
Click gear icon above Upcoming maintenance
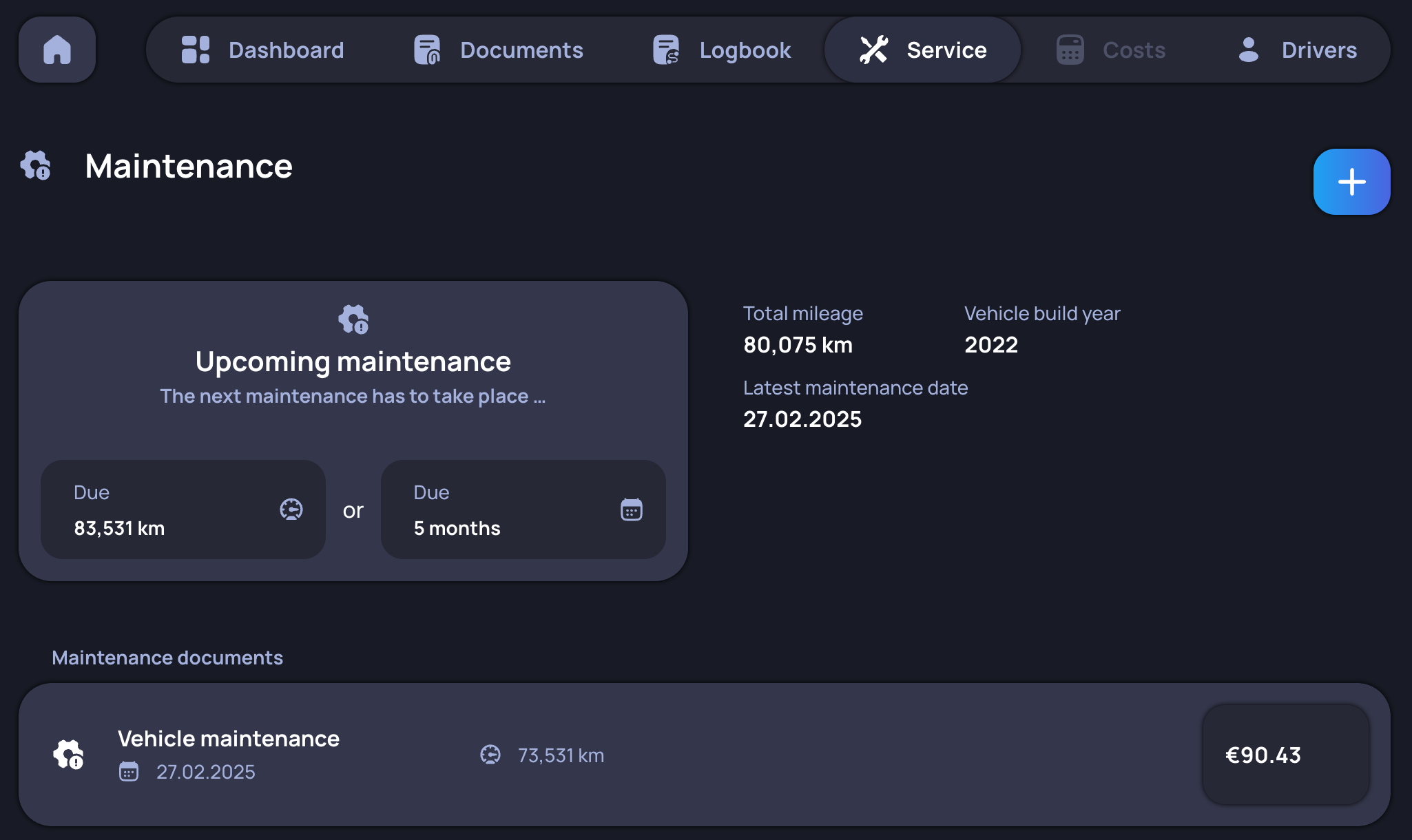coord(353,319)
